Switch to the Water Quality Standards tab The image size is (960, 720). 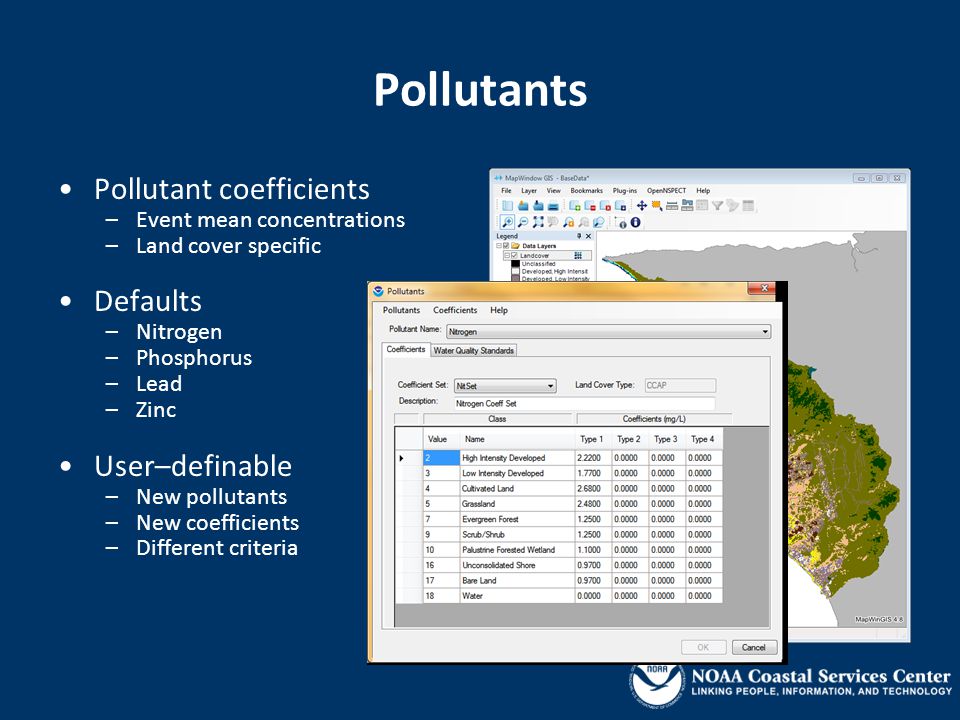click(x=474, y=351)
